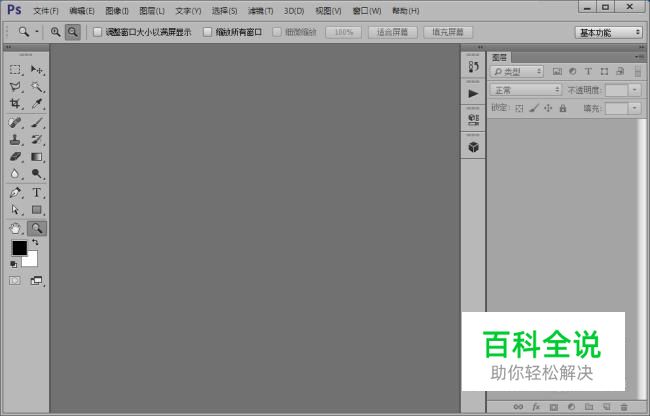Click the 100% zoom button

(x=343, y=32)
